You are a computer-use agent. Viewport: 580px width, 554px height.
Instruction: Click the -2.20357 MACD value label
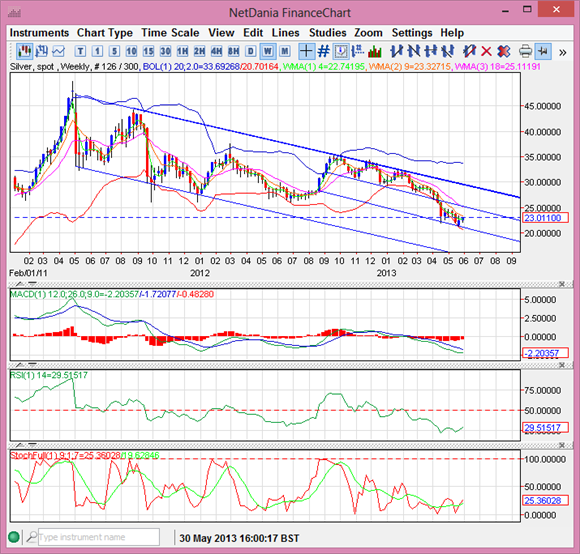pyautogui.click(x=545, y=353)
